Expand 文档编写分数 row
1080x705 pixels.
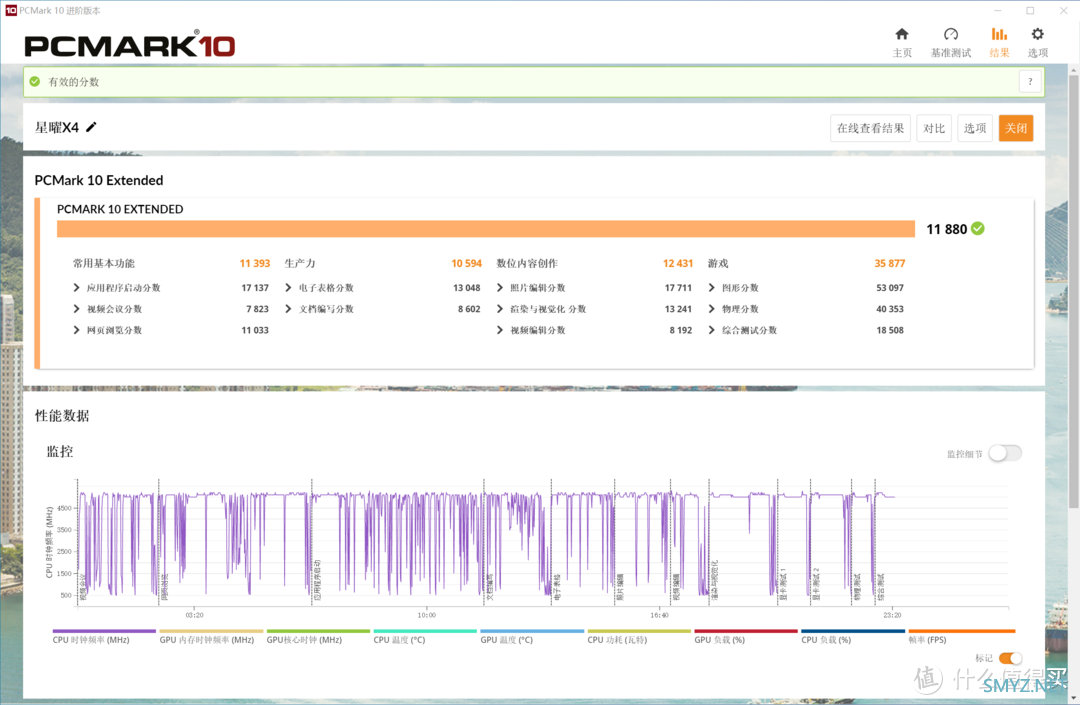click(288, 309)
